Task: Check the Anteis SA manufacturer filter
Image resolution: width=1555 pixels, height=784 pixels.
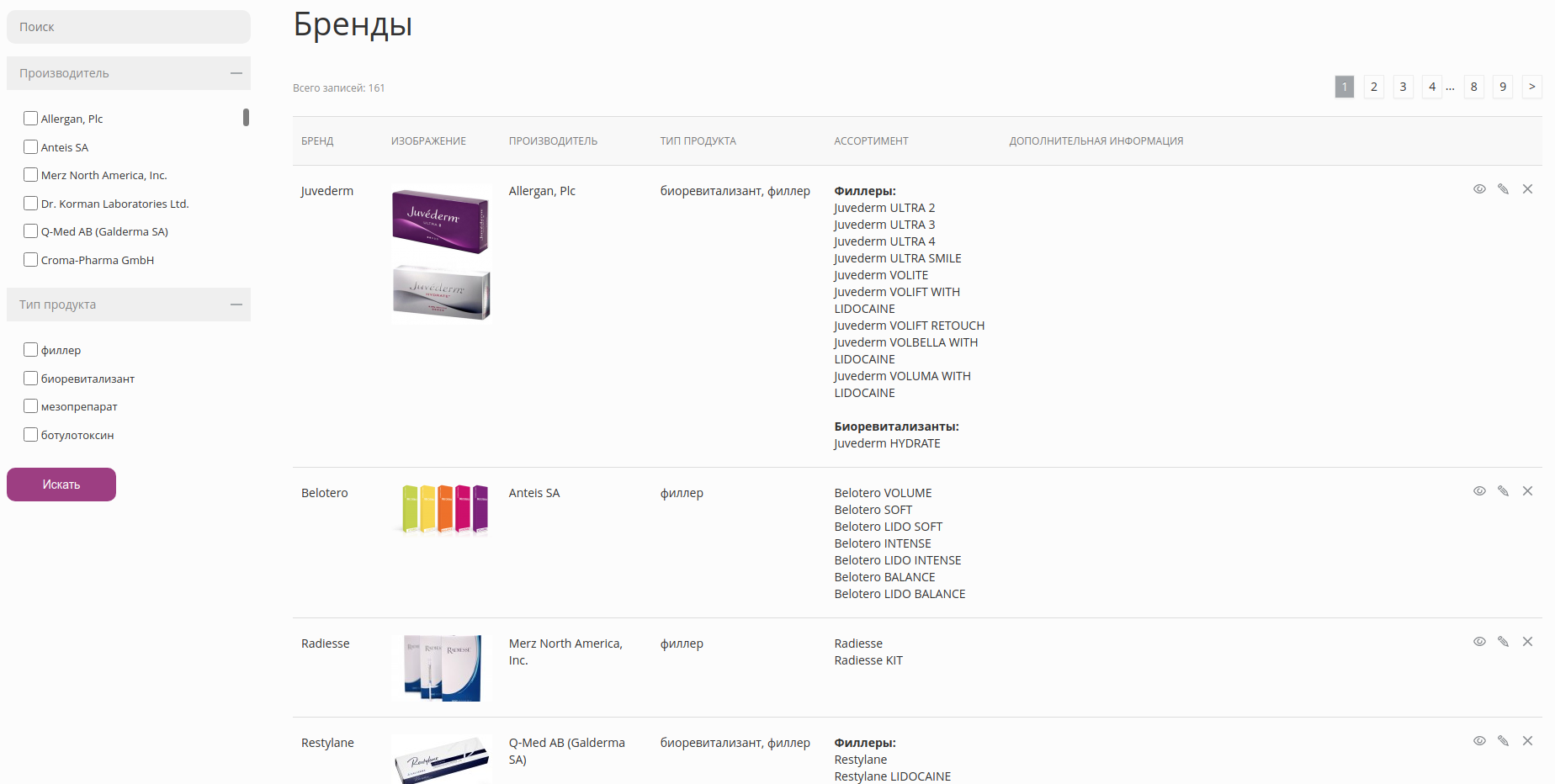Action: tap(31, 147)
